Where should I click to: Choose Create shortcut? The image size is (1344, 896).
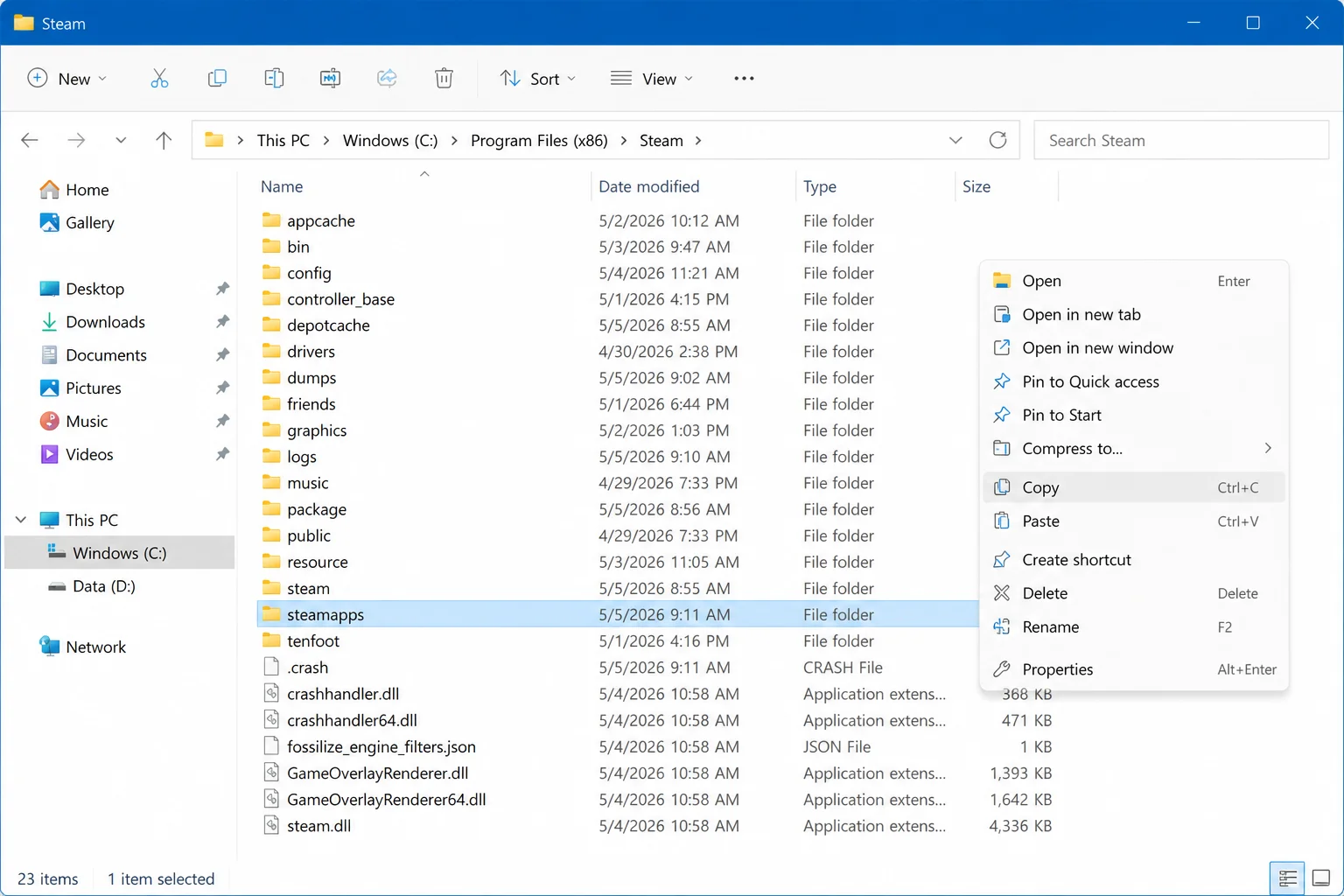[1134, 560]
